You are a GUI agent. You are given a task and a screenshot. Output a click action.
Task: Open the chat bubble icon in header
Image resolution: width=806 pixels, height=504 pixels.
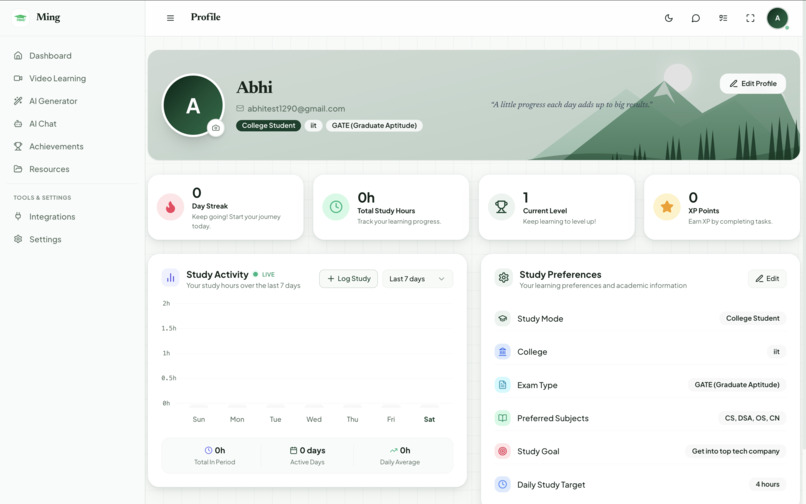(x=695, y=18)
